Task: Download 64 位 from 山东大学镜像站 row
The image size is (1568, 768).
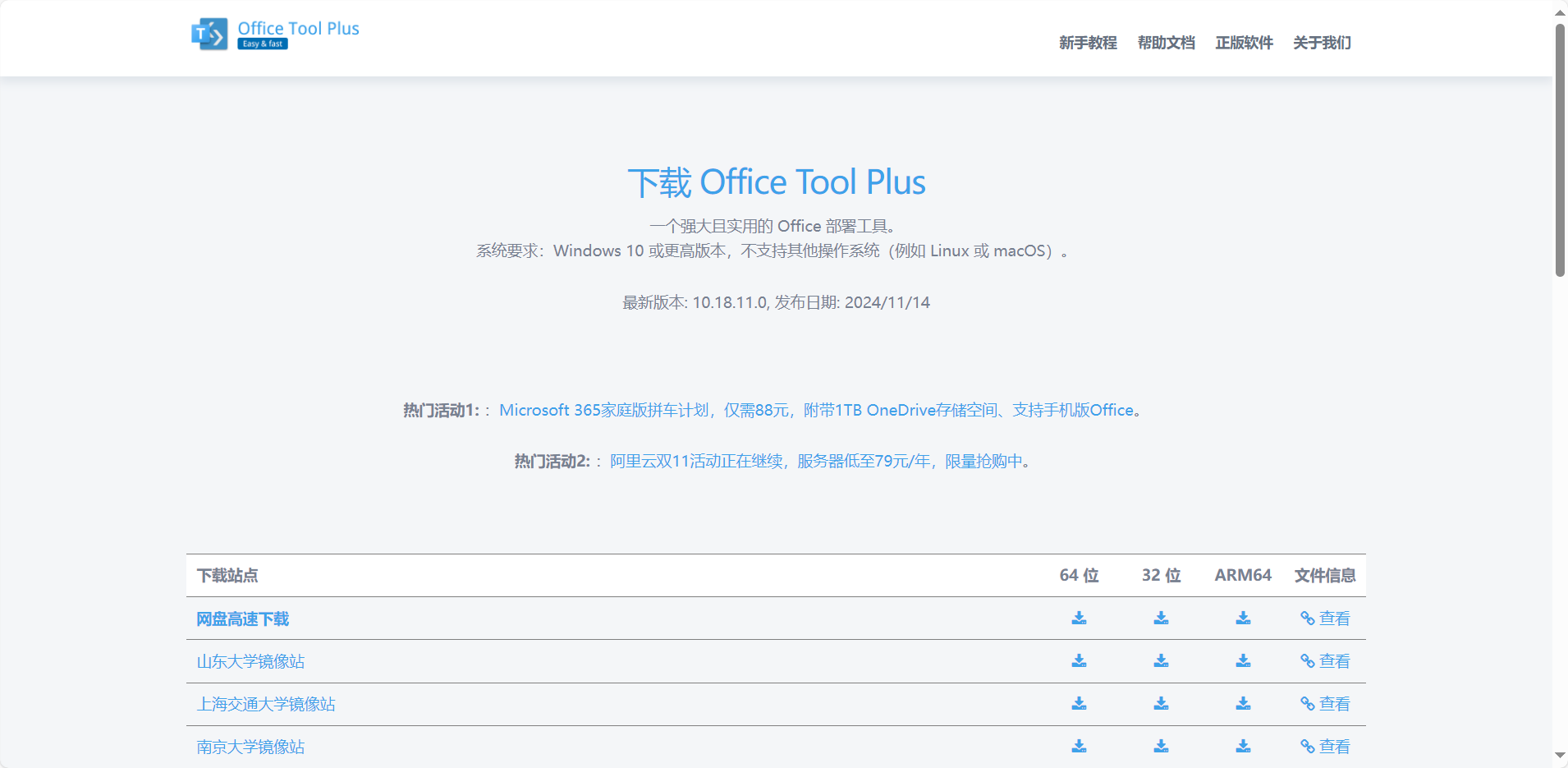Action: (1079, 660)
